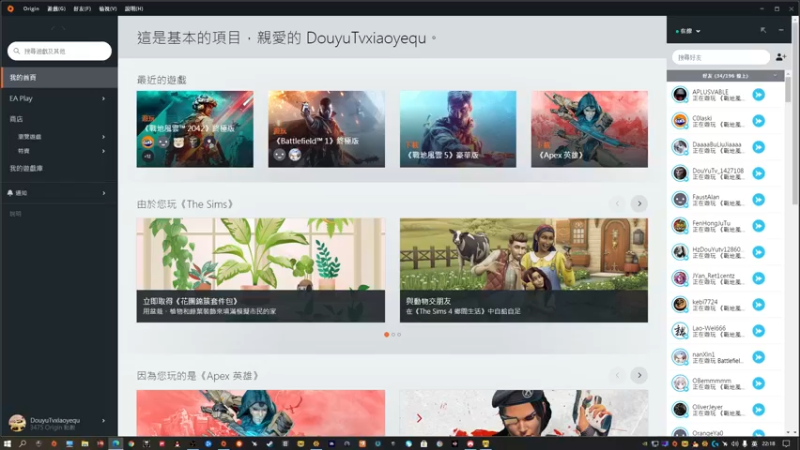Open the 說明(H) menu
Viewport: 800px width, 450px height.
[134, 9]
